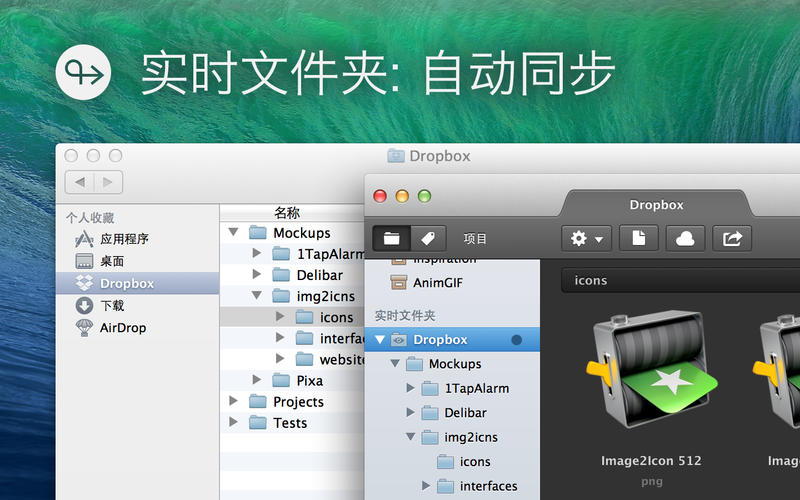This screenshot has width=800, height=500.
Task: Open AirDrop in Finder sidebar
Action: (122, 328)
